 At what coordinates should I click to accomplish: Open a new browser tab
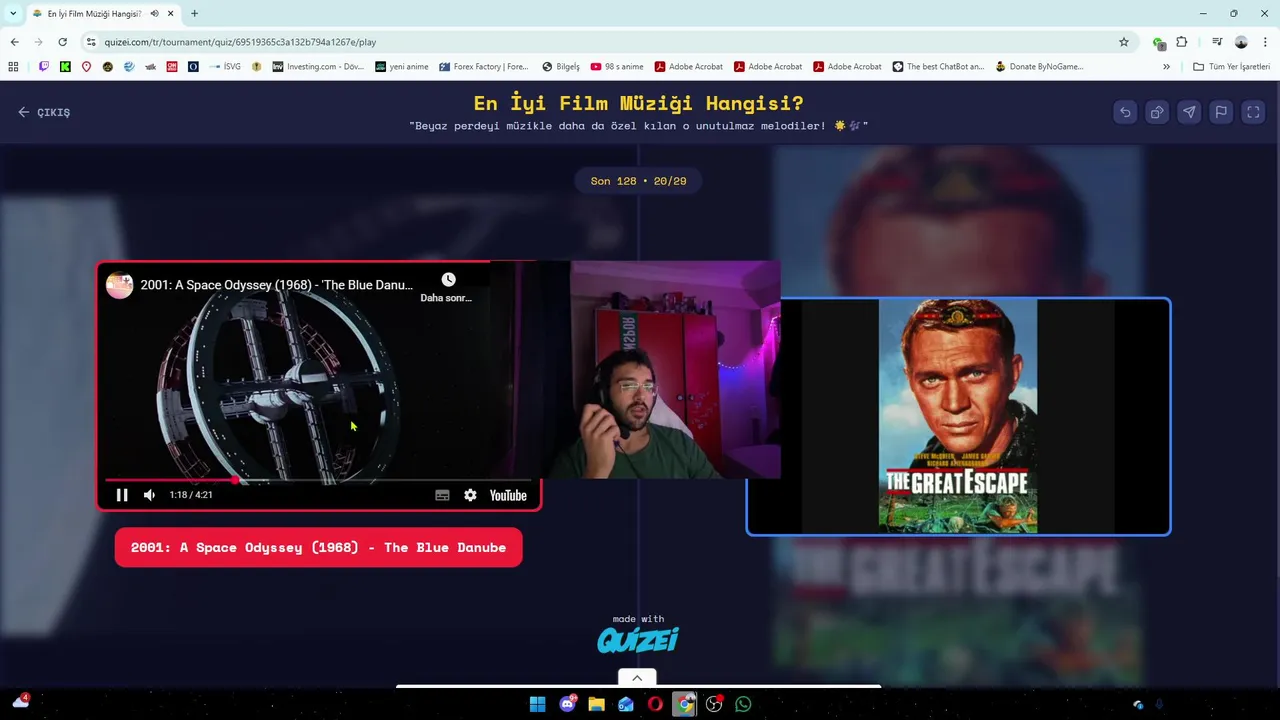point(194,13)
